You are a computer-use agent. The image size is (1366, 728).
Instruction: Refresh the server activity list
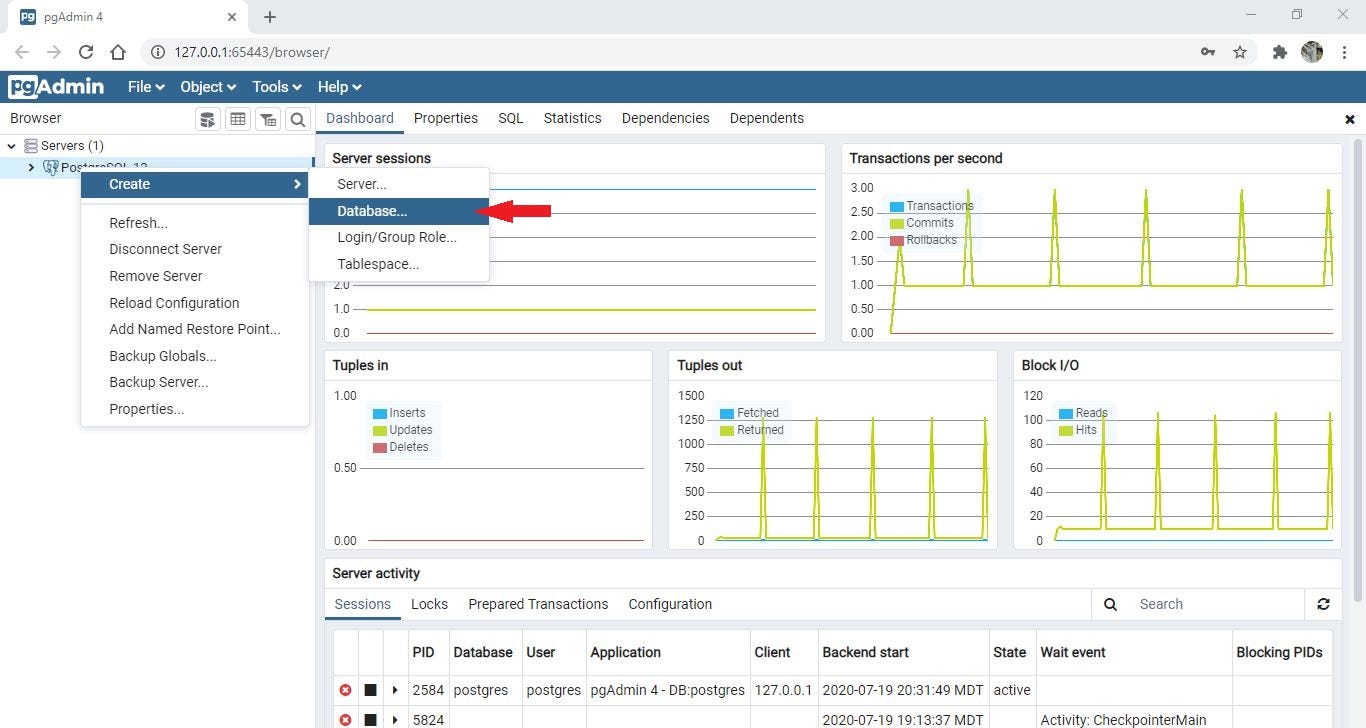coord(1323,604)
